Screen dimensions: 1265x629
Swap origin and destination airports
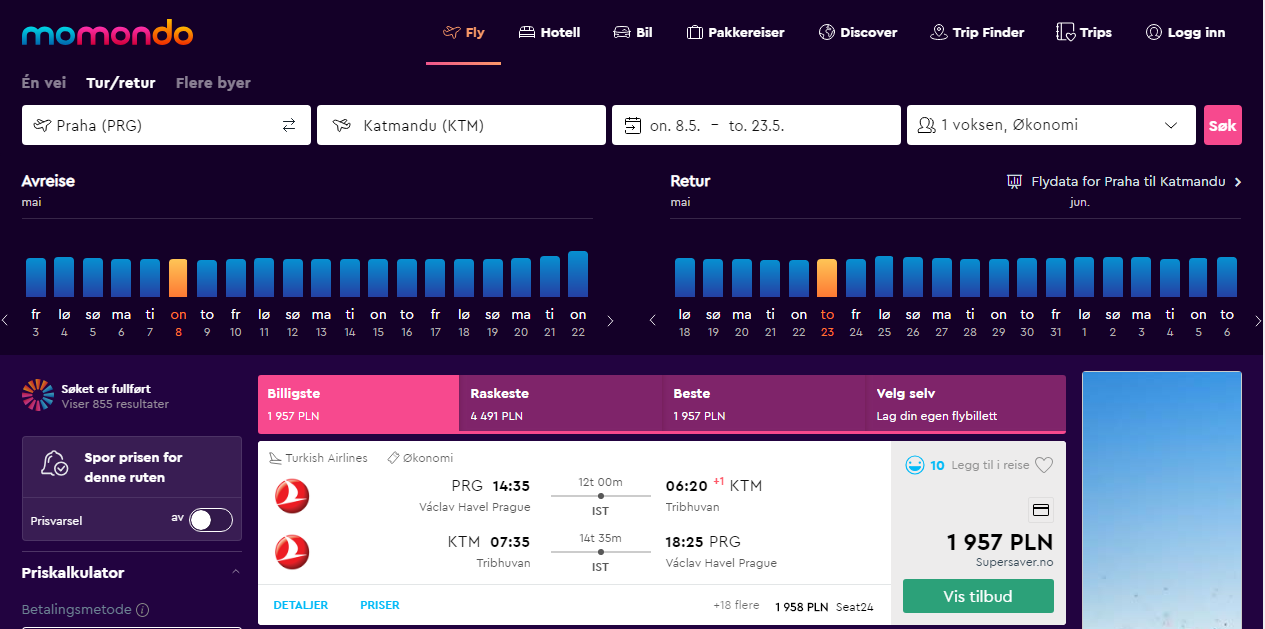point(289,125)
